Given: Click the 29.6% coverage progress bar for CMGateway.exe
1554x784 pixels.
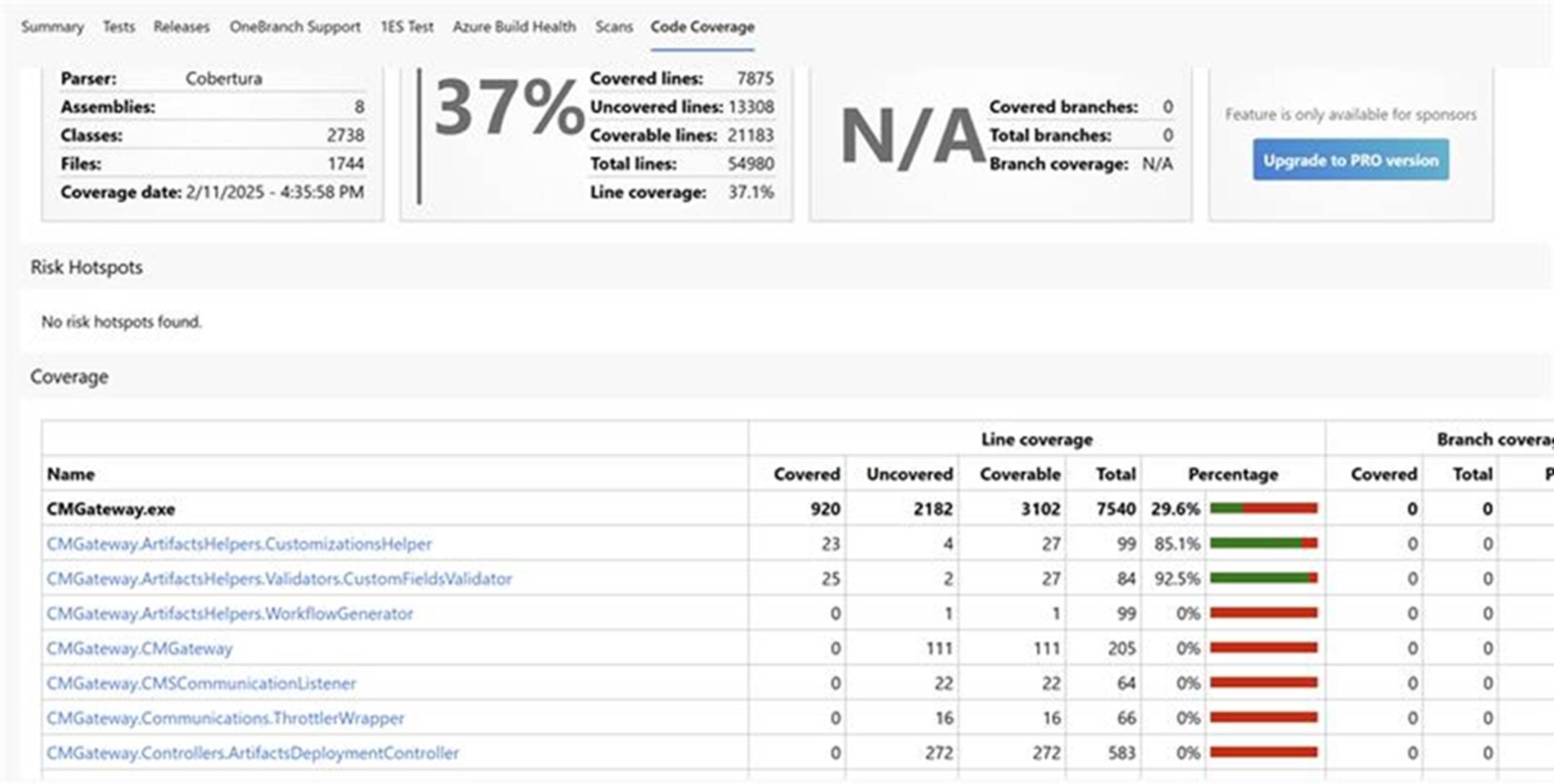Looking at the screenshot, I should point(1264,509).
